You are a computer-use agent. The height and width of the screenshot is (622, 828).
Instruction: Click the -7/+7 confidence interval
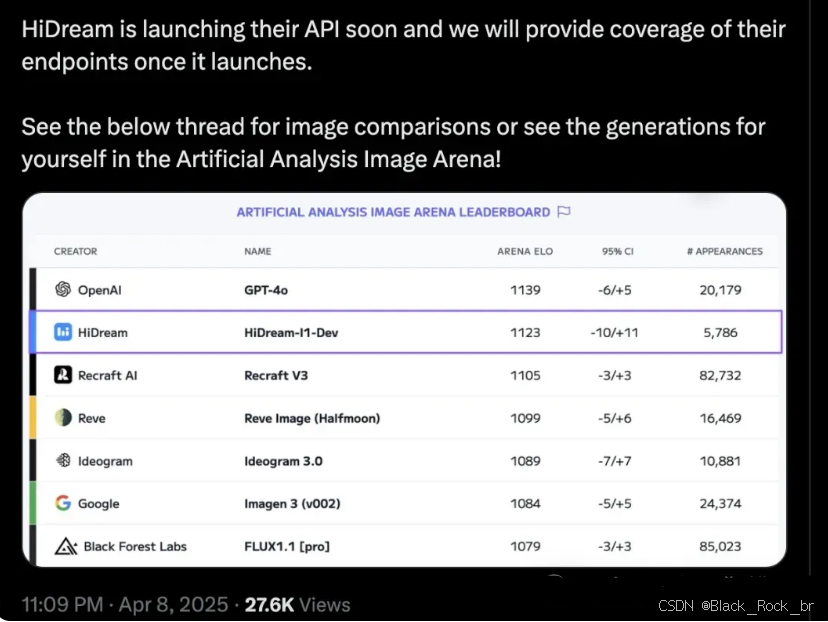pyautogui.click(x=615, y=461)
